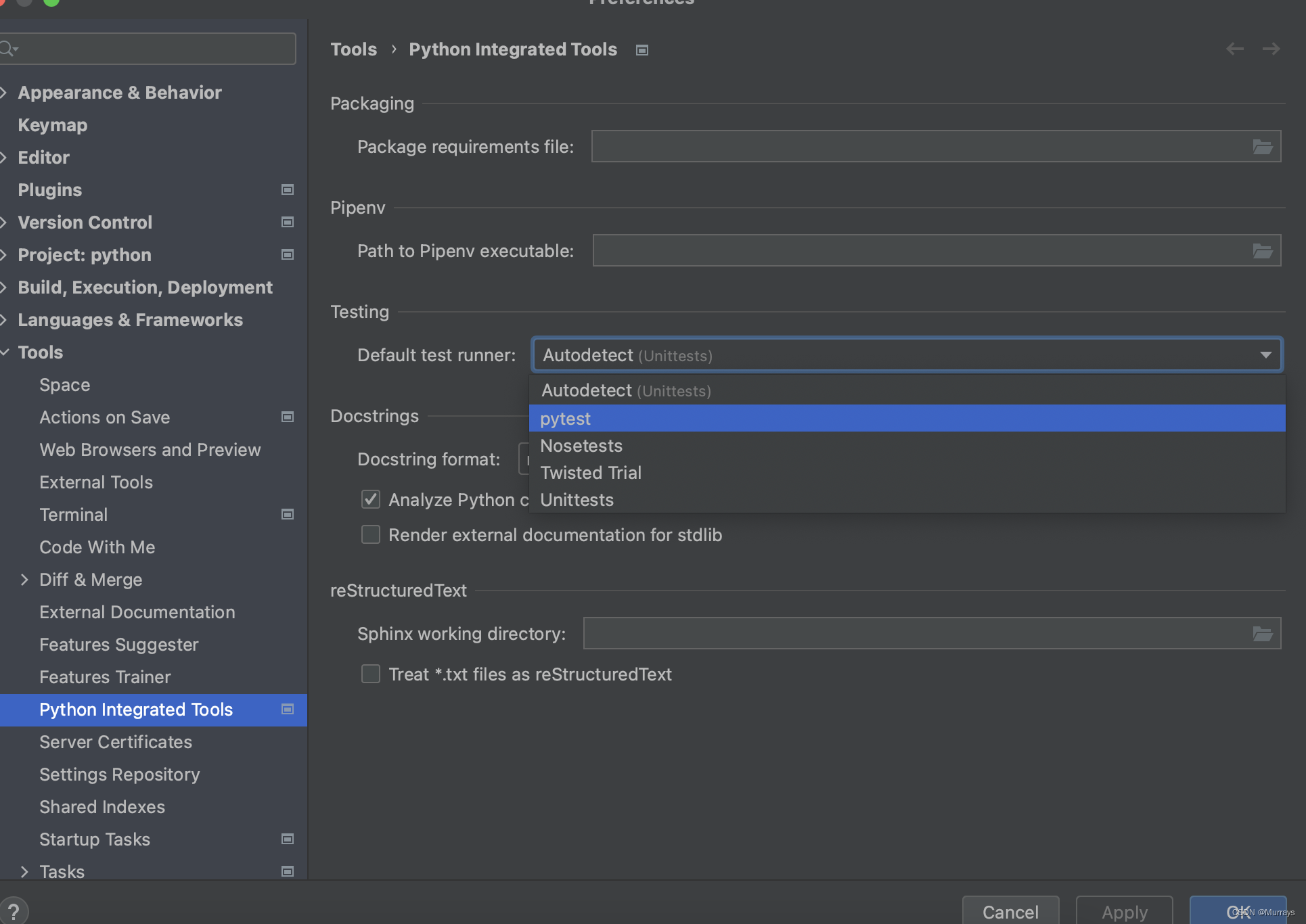Screen dimensions: 1306x924
Task: Click the folder icon for Package requirements file
Action: (1262, 147)
